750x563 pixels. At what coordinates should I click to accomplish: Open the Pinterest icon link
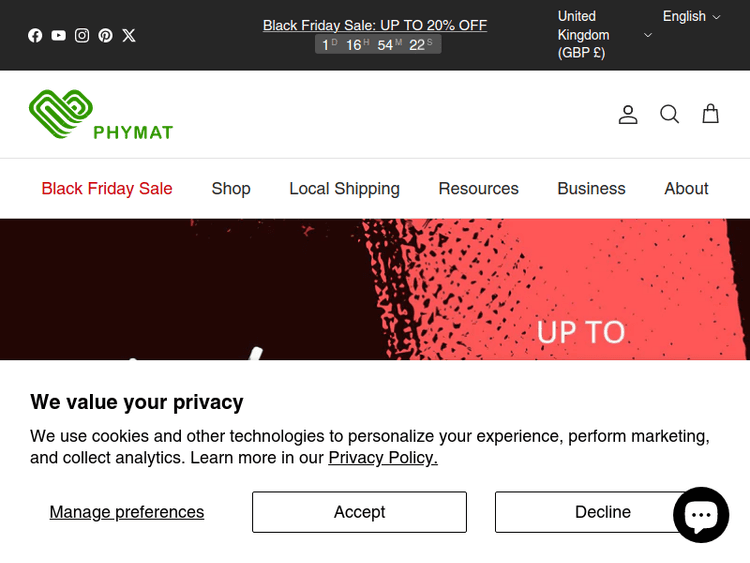[x=105, y=35]
